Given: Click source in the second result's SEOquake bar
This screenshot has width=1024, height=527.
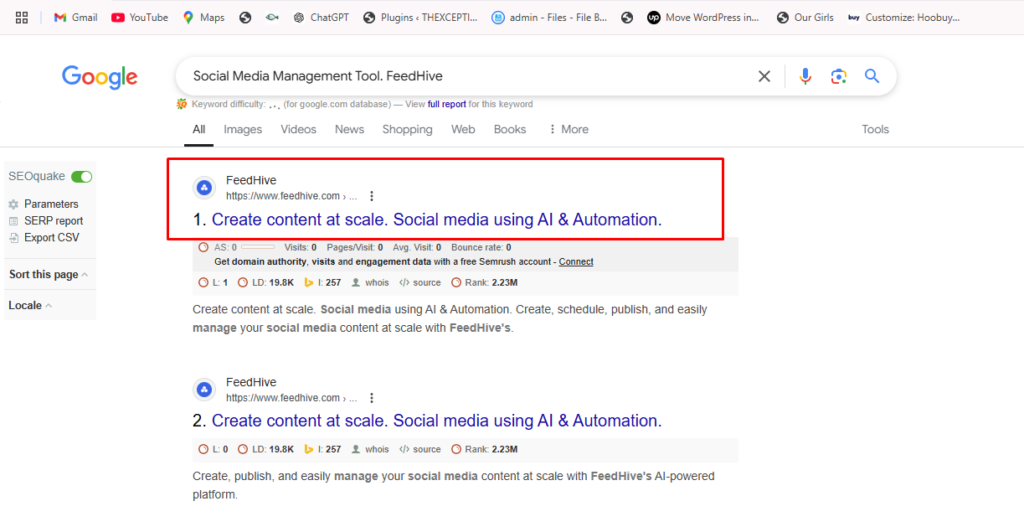Looking at the screenshot, I should [420, 449].
